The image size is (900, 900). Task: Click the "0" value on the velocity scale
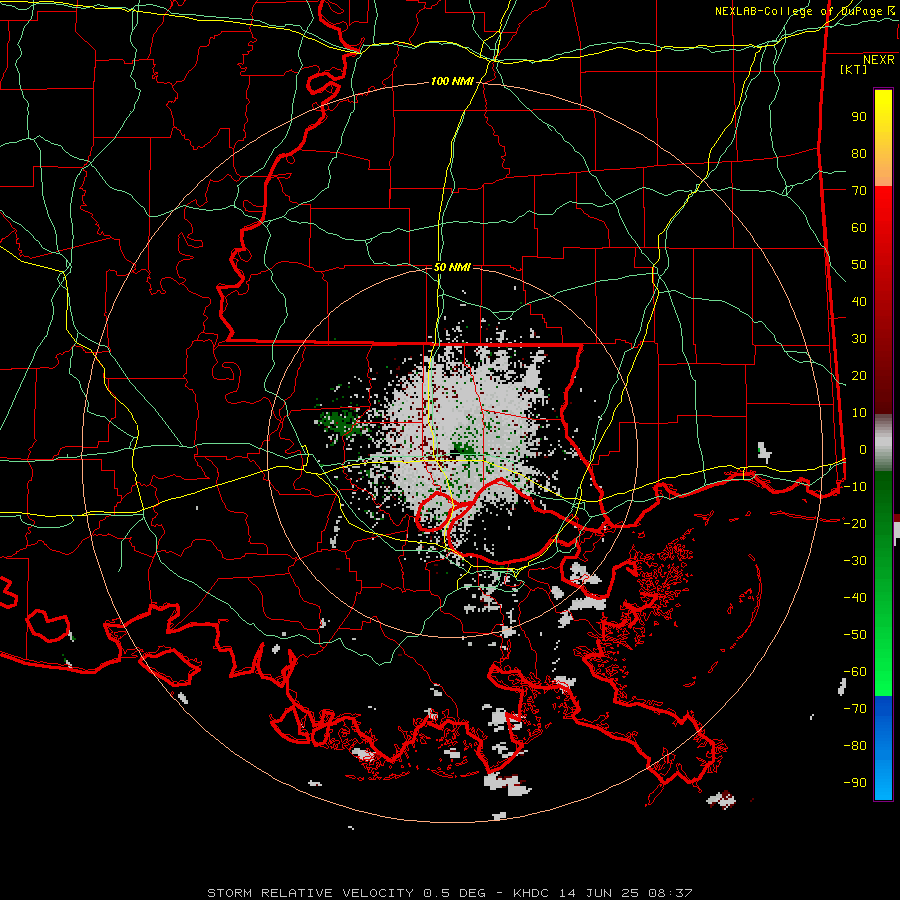click(863, 449)
